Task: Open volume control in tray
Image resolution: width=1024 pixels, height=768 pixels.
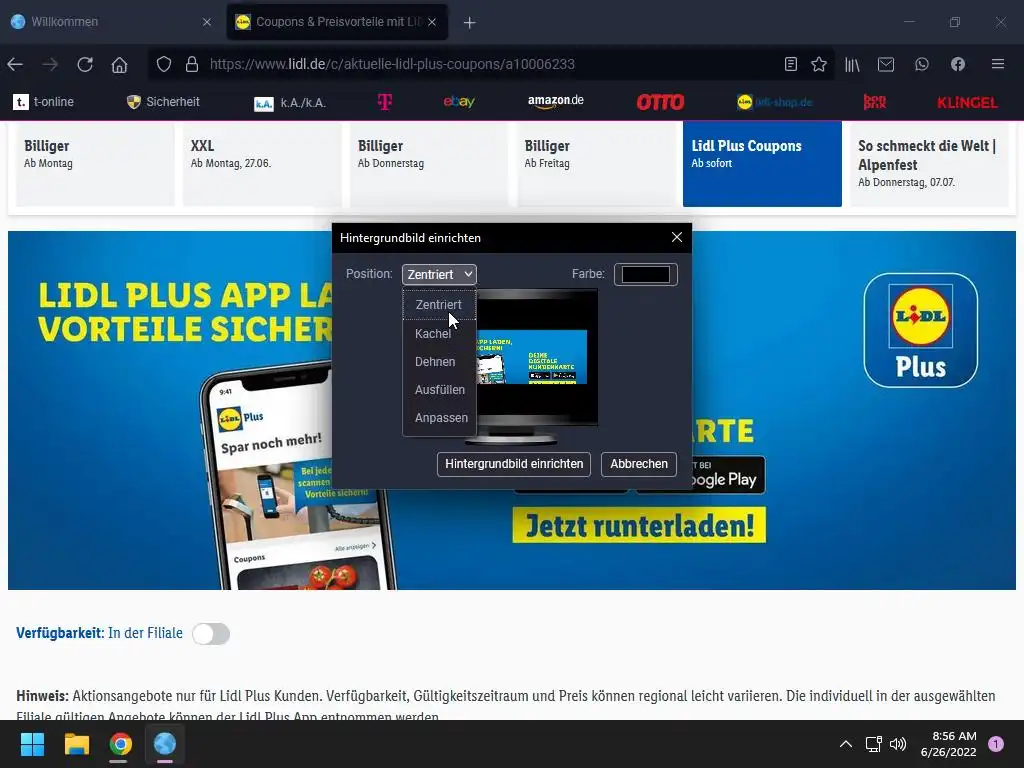Action: (x=899, y=744)
